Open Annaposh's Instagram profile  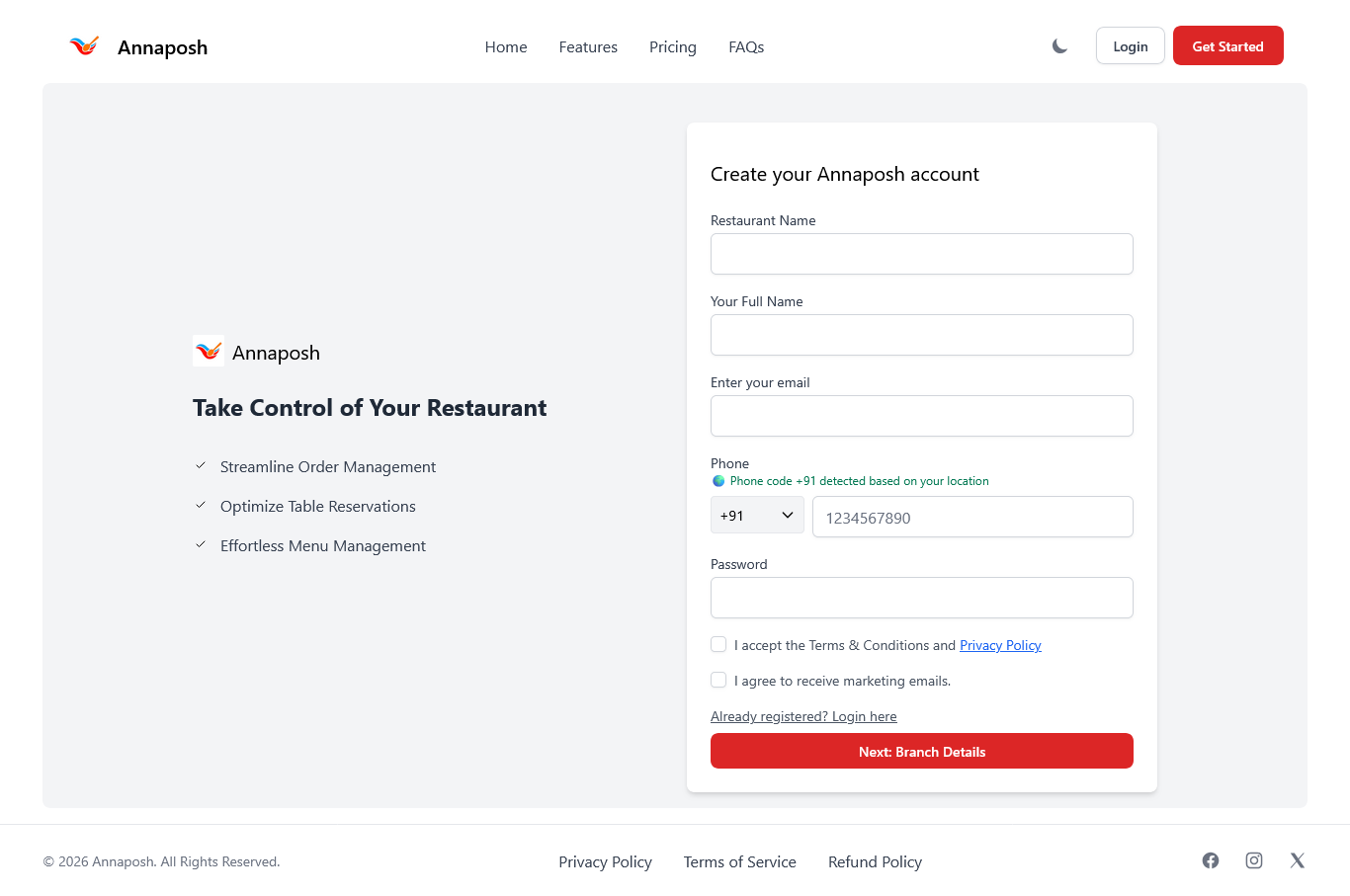tap(1253, 860)
